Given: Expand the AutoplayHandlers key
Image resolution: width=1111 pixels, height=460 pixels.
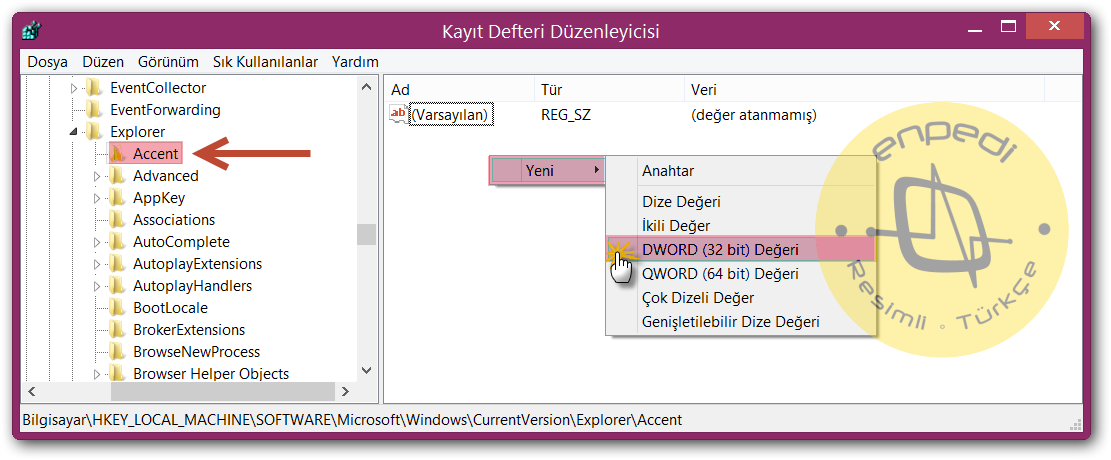Looking at the screenshot, I should click(97, 286).
